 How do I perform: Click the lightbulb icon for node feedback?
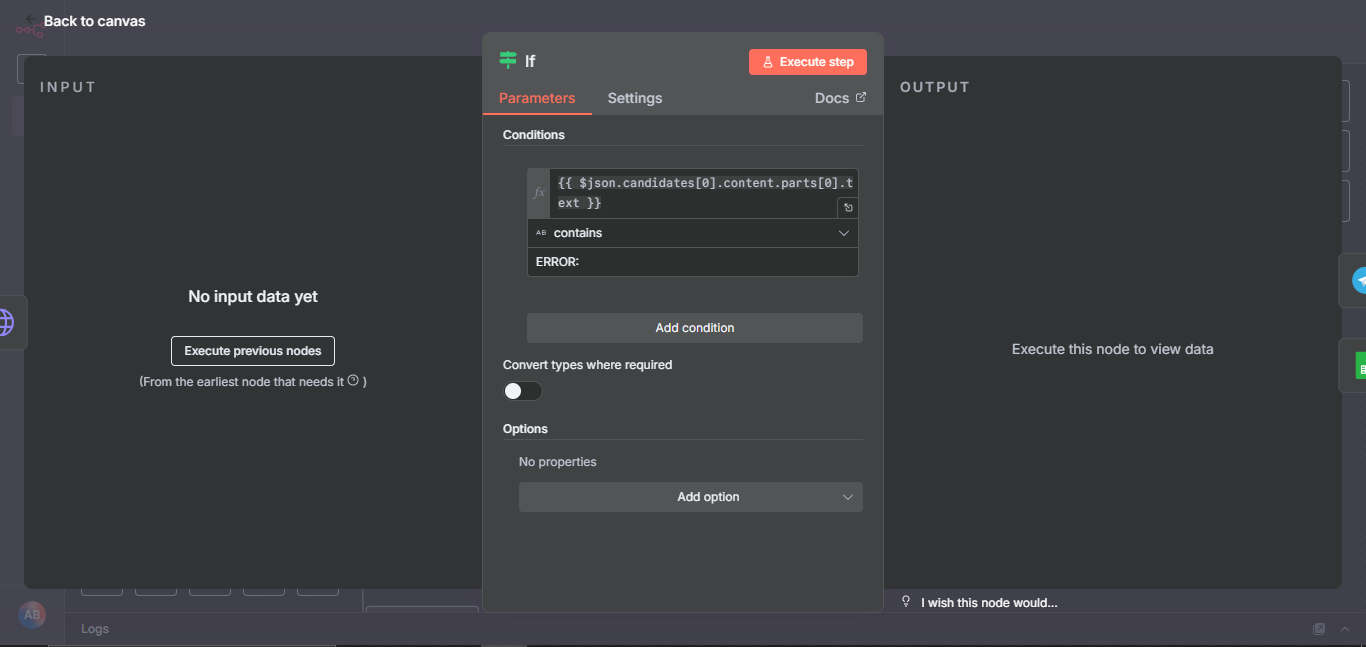click(907, 602)
